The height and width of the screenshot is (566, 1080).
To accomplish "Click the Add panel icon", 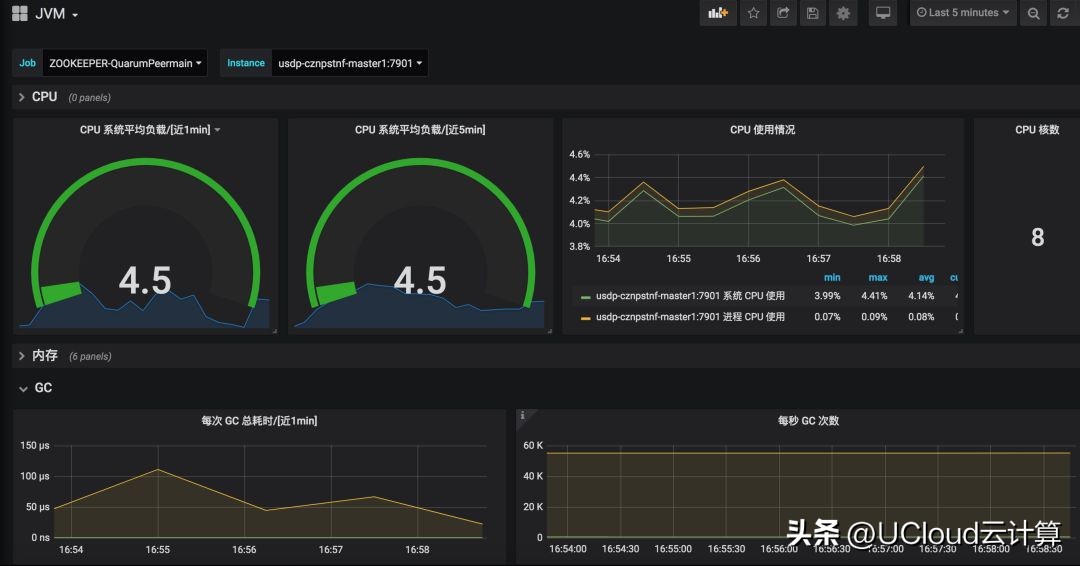I will click(x=718, y=13).
